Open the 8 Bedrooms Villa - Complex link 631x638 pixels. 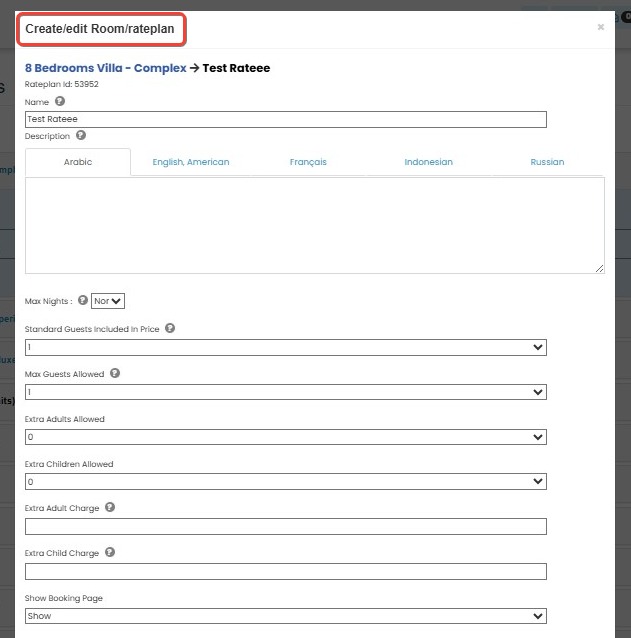(106, 68)
